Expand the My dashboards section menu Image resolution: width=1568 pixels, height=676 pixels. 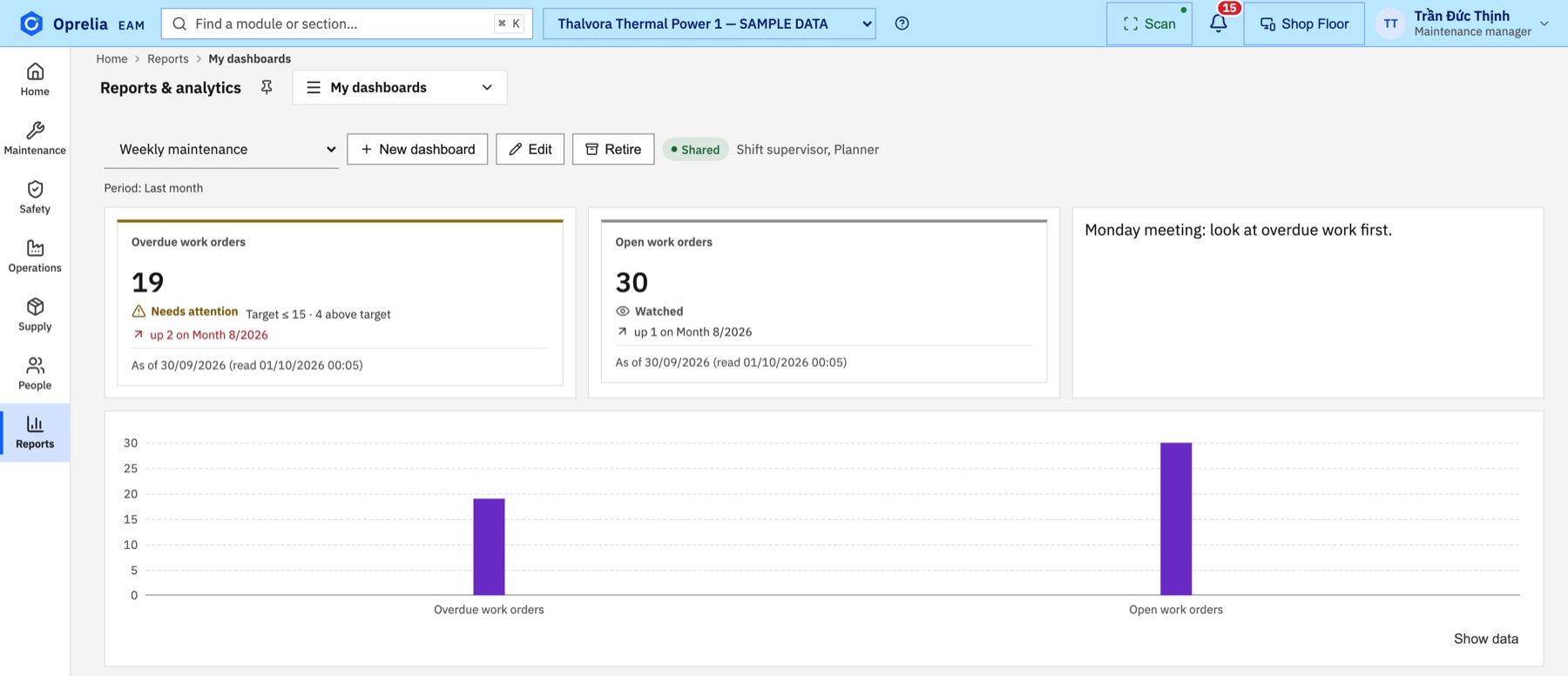(x=400, y=87)
